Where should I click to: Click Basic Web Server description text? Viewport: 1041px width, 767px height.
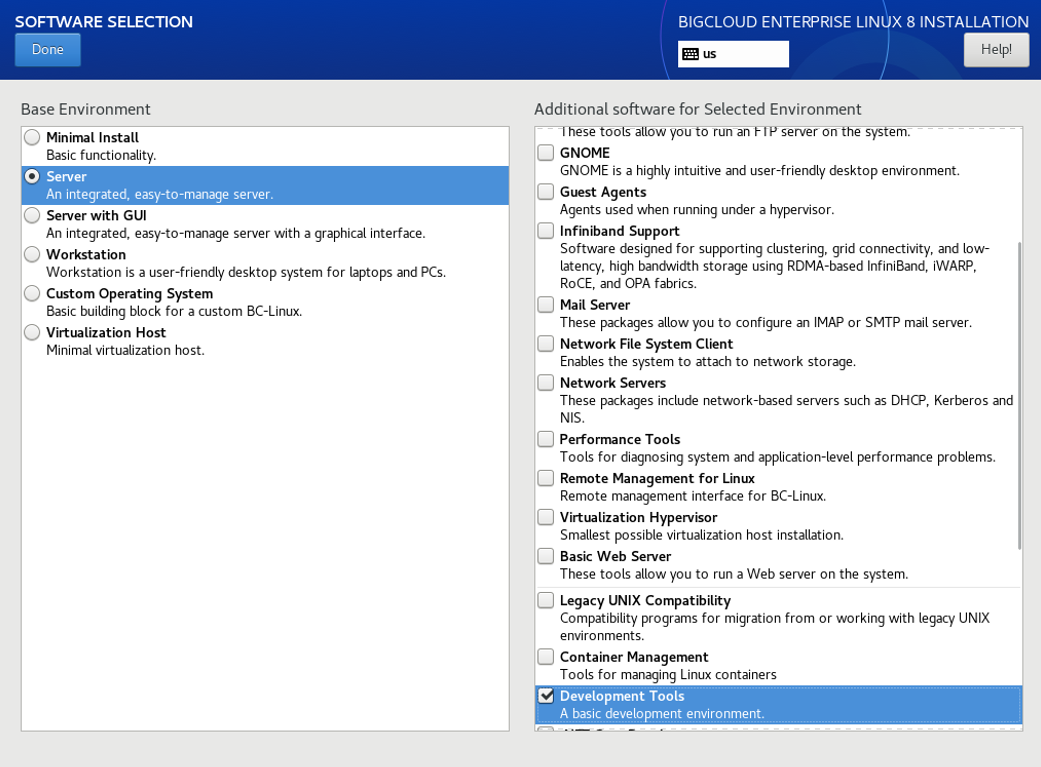click(734, 574)
